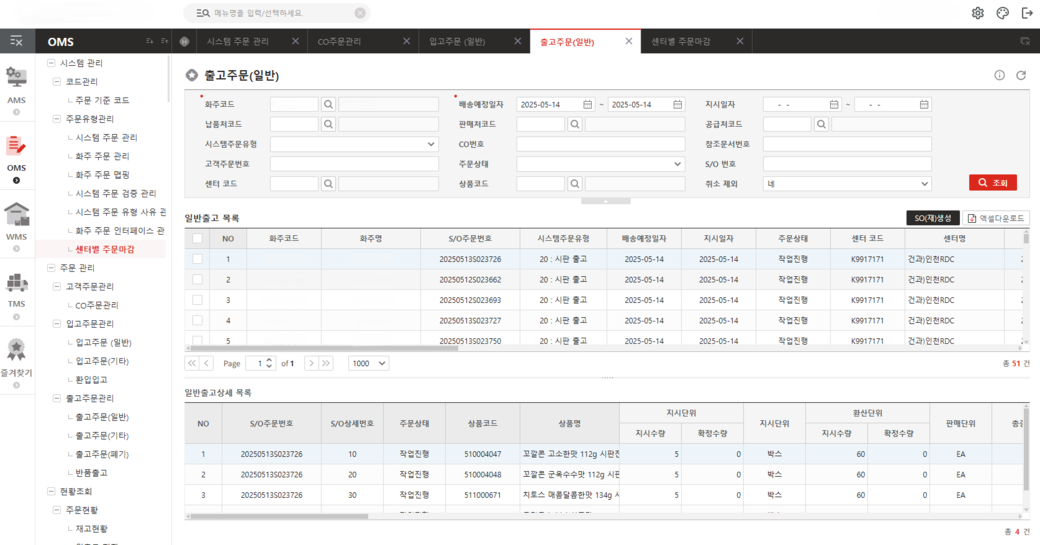The image size is (1040, 545).
Task: Open 시스템주문유형 dropdown
Action: click(x=354, y=144)
